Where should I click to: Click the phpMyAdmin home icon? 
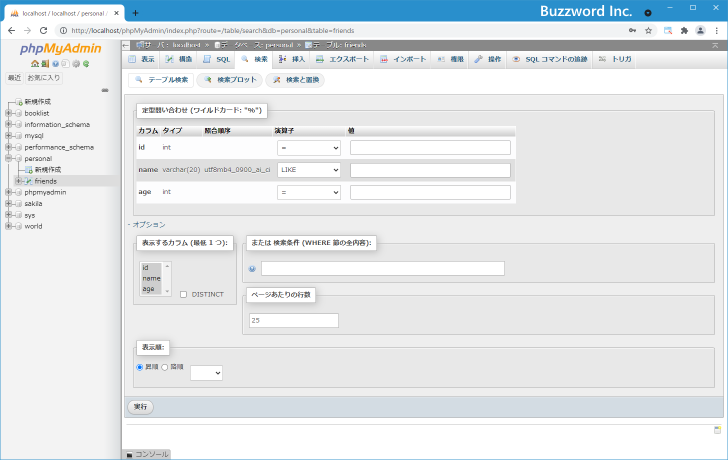point(33,64)
